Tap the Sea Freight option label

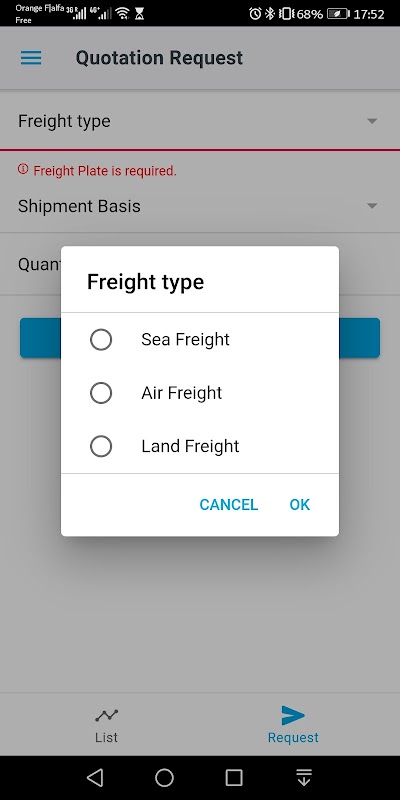[x=185, y=340]
